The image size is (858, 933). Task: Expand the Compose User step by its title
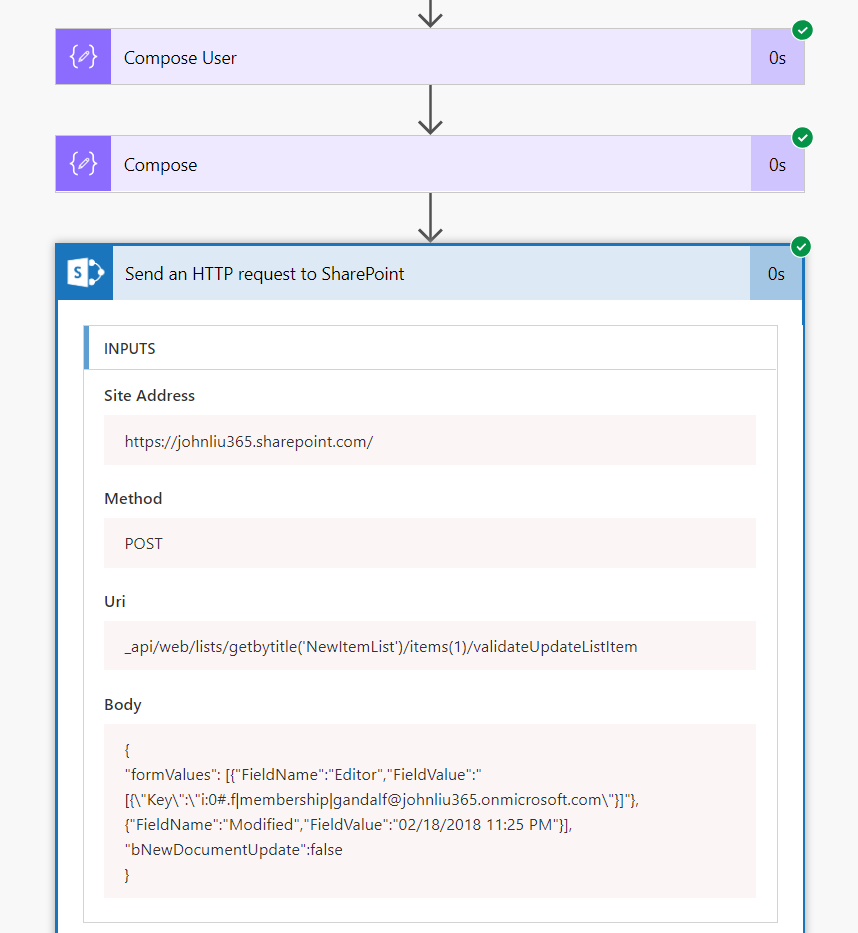tap(181, 58)
